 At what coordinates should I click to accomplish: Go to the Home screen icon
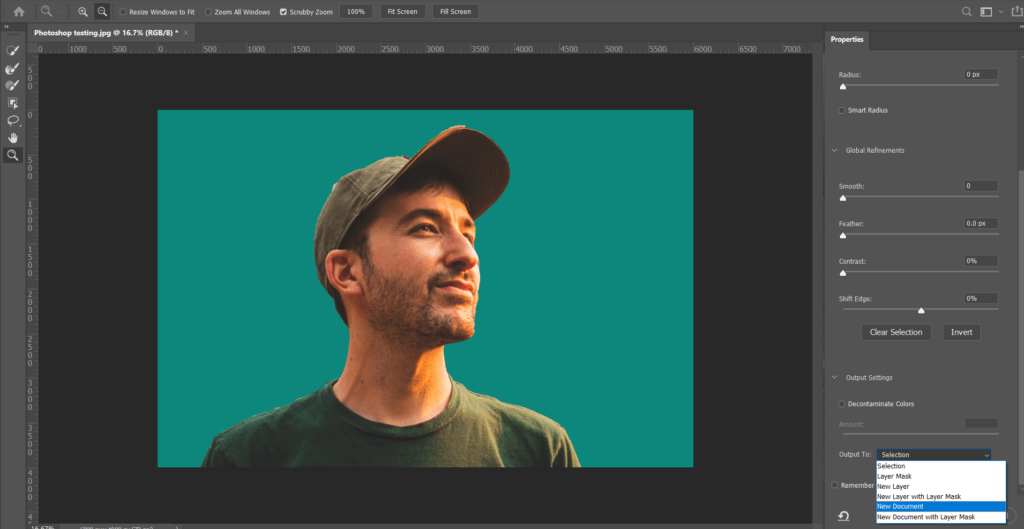(x=19, y=11)
